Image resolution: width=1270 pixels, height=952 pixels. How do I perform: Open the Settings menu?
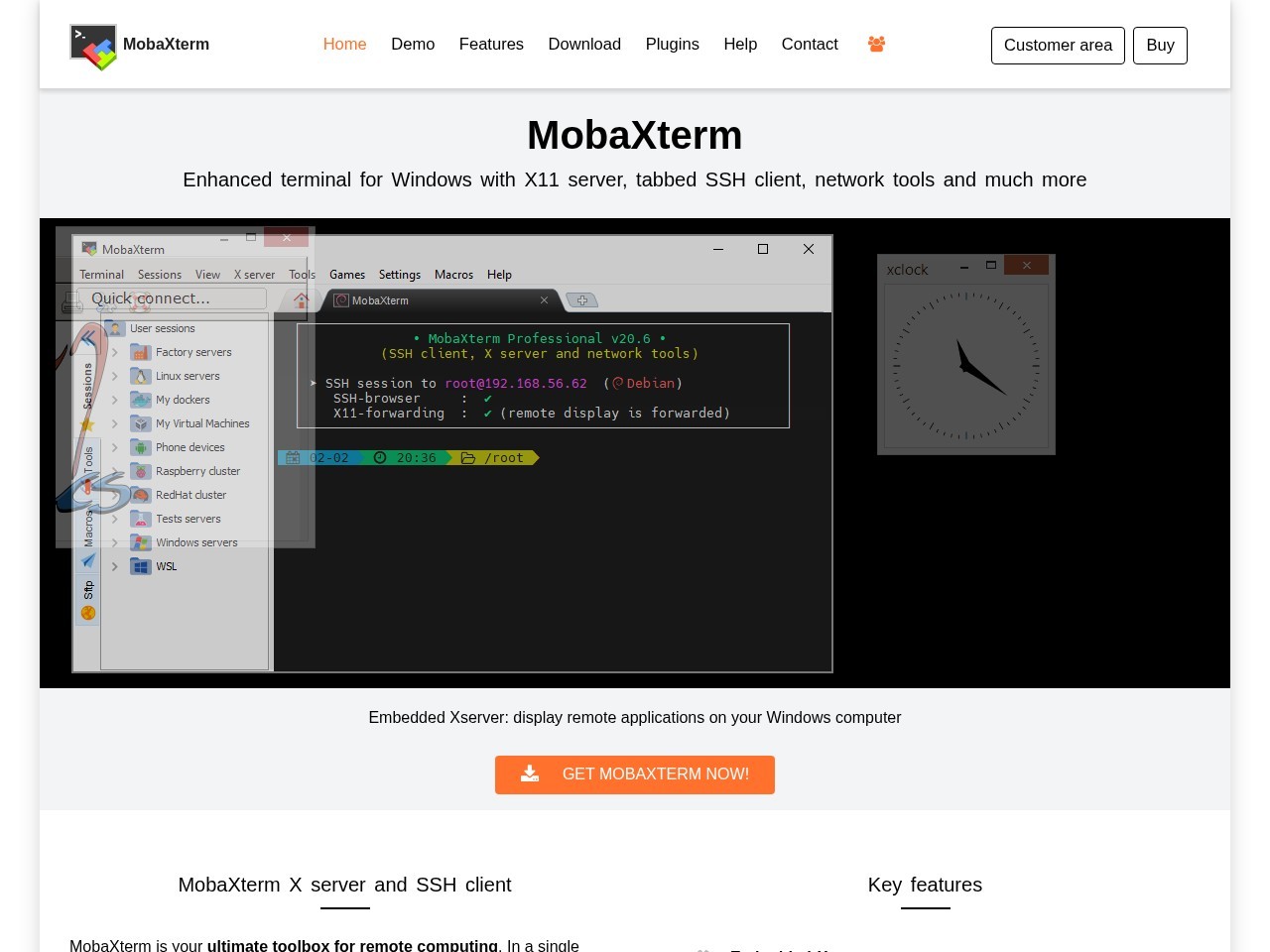[399, 275]
